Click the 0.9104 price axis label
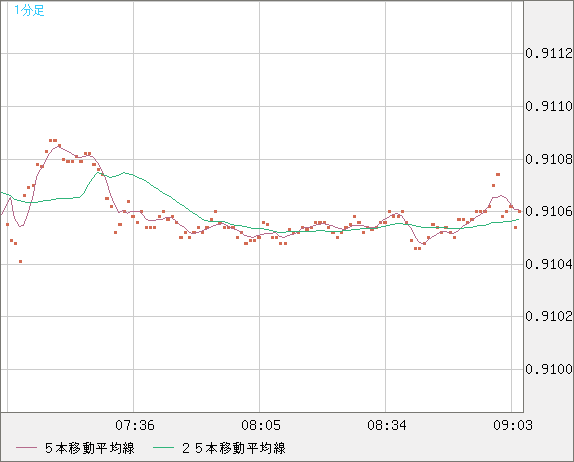Screen dimensions: 574x462 click(x=549, y=264)
